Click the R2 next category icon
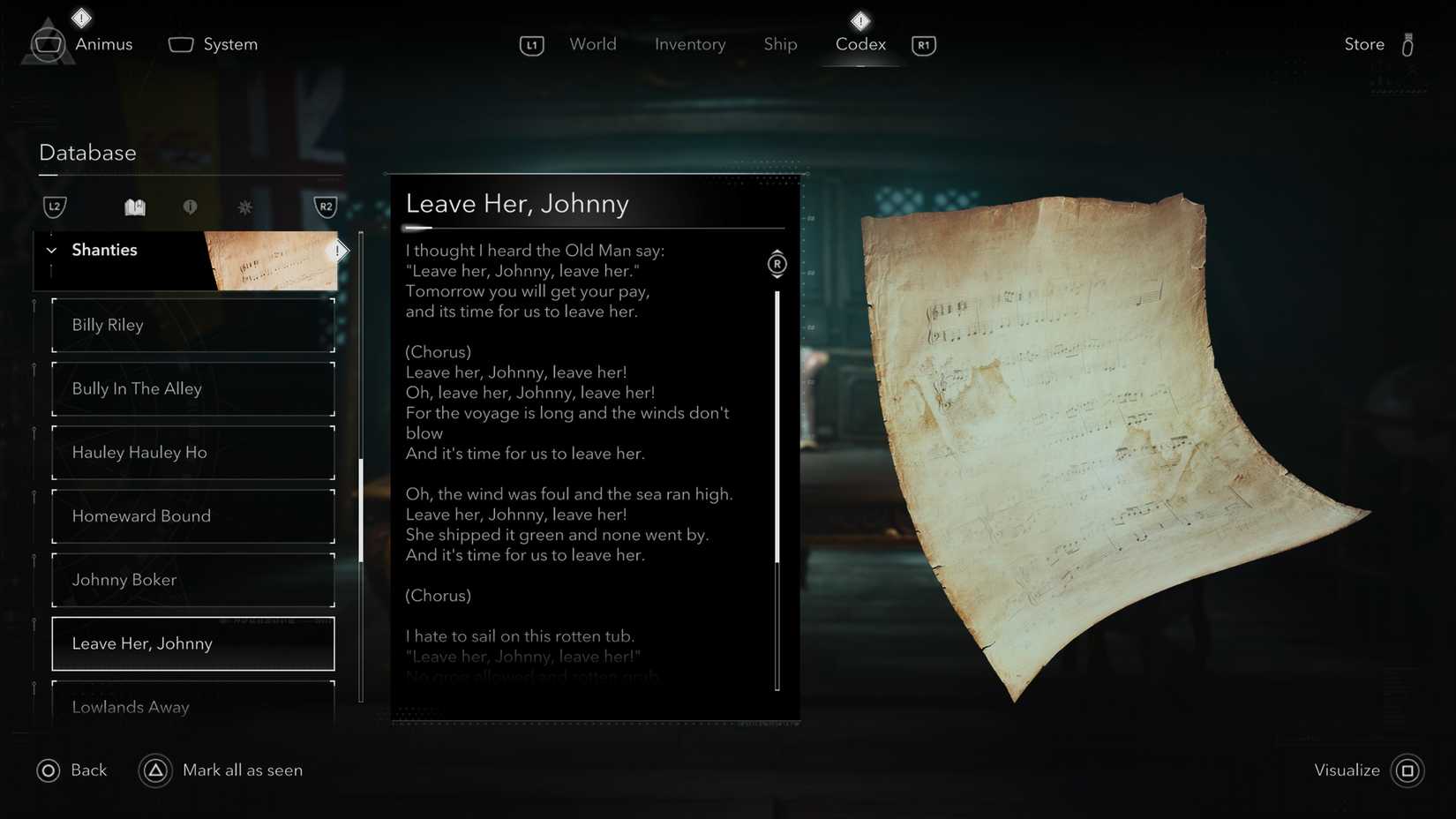The image size is (1456, 819). (x=326, y=207)
